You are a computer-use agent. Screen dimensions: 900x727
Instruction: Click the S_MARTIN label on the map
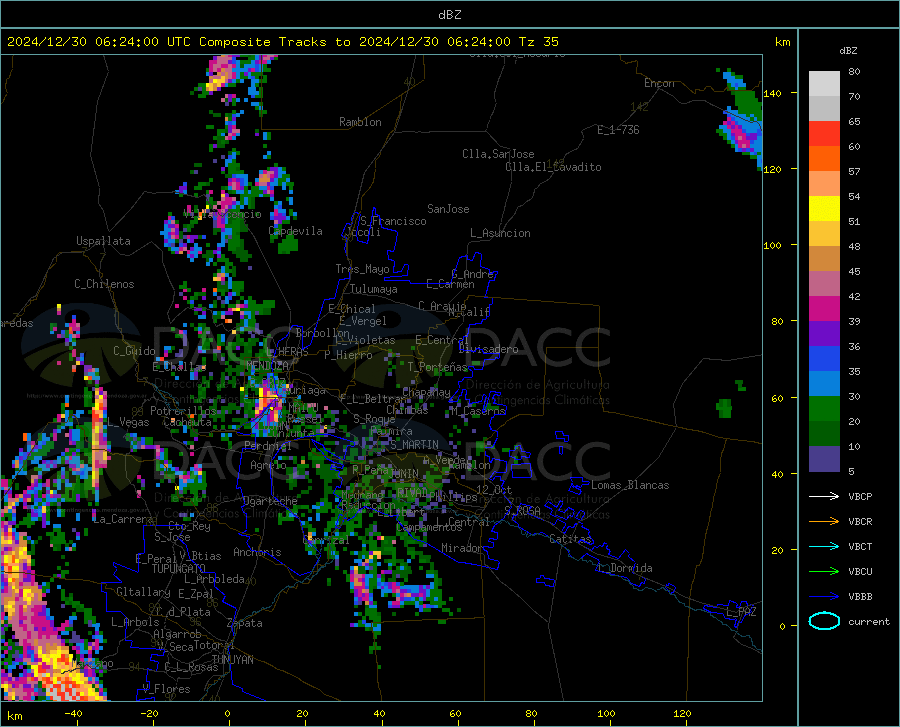tap(414, 445)
